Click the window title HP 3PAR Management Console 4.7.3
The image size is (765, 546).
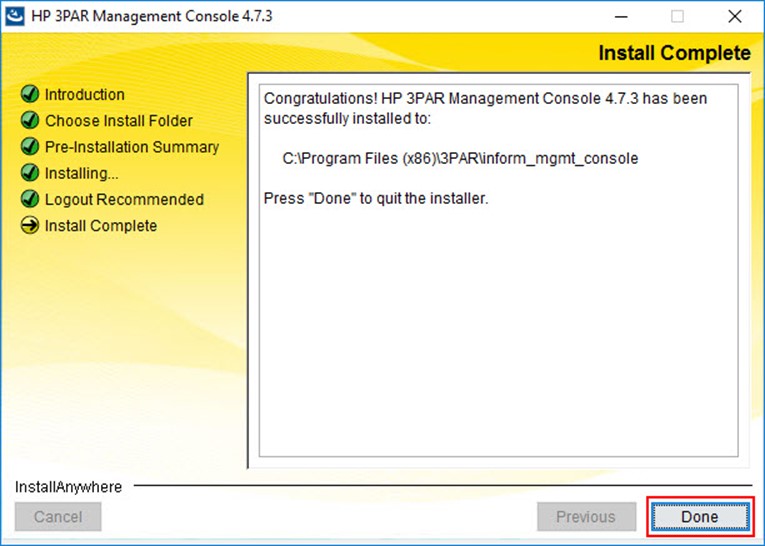(152, 16)
